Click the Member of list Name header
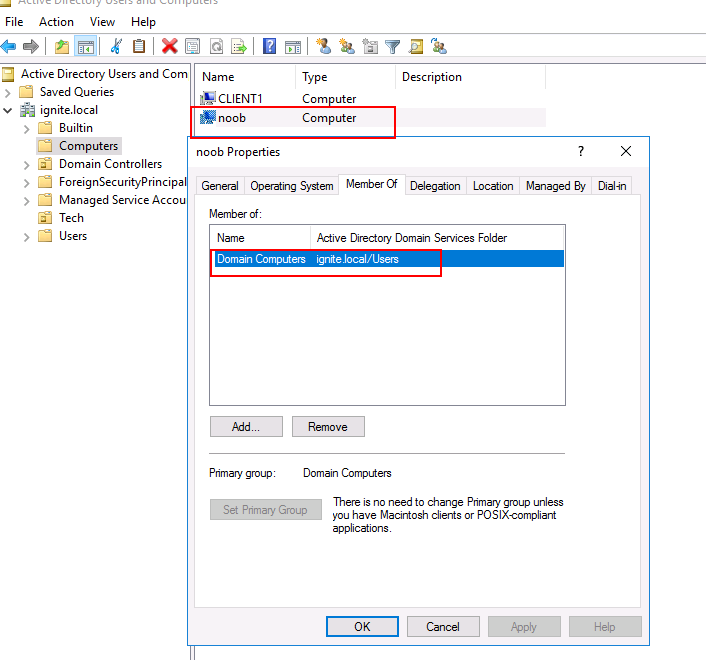706x660 pixels. [x=260, y=238]
